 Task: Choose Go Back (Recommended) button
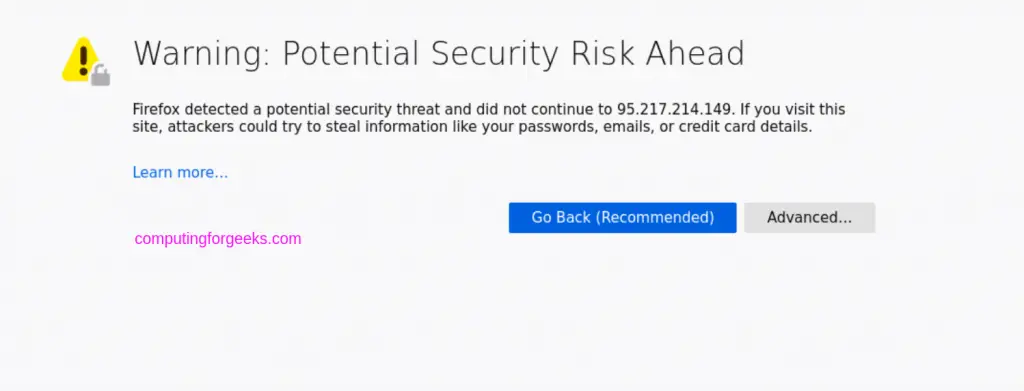point(622,217)
